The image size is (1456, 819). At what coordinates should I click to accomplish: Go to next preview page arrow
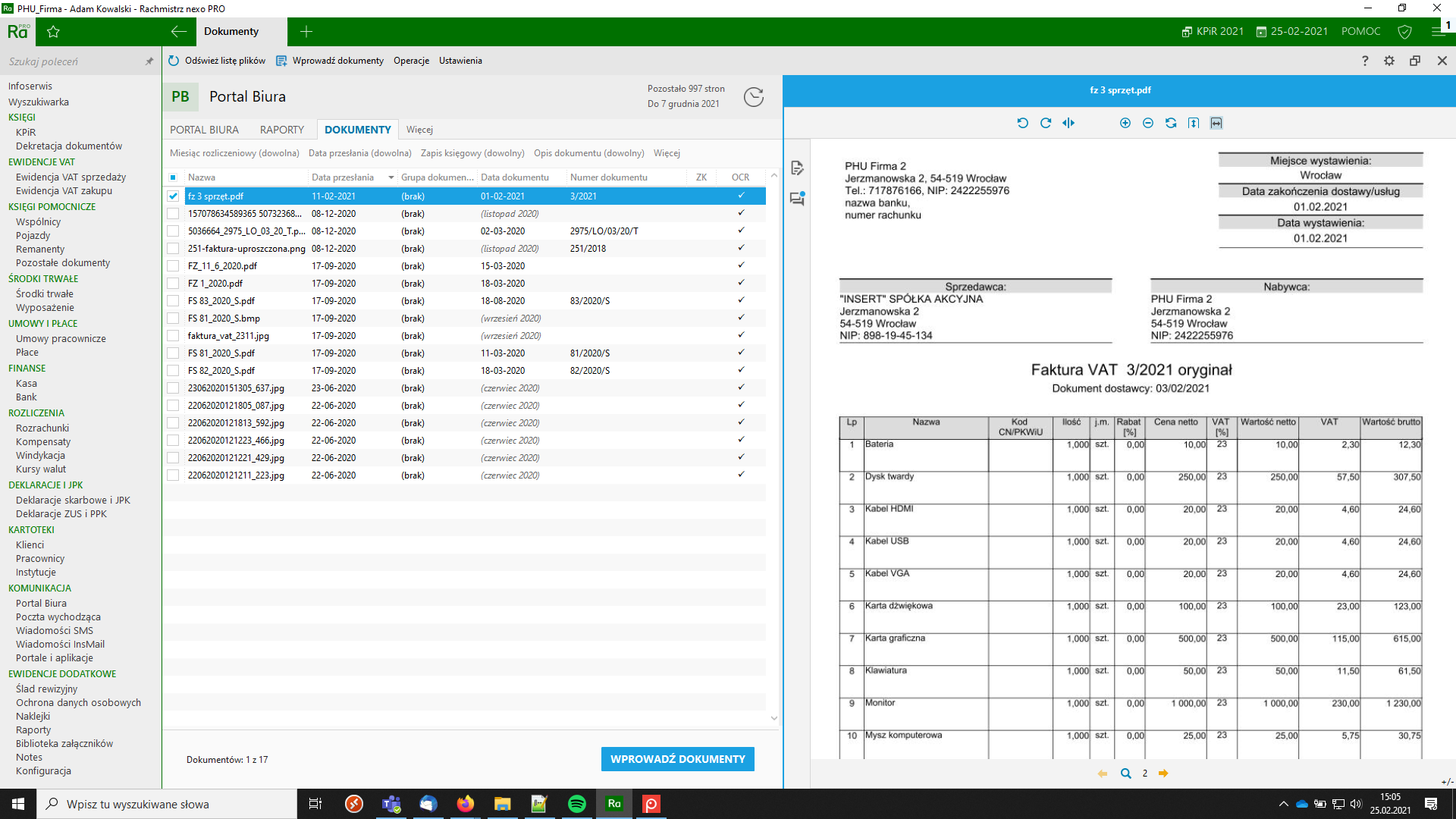(1163, 773)
